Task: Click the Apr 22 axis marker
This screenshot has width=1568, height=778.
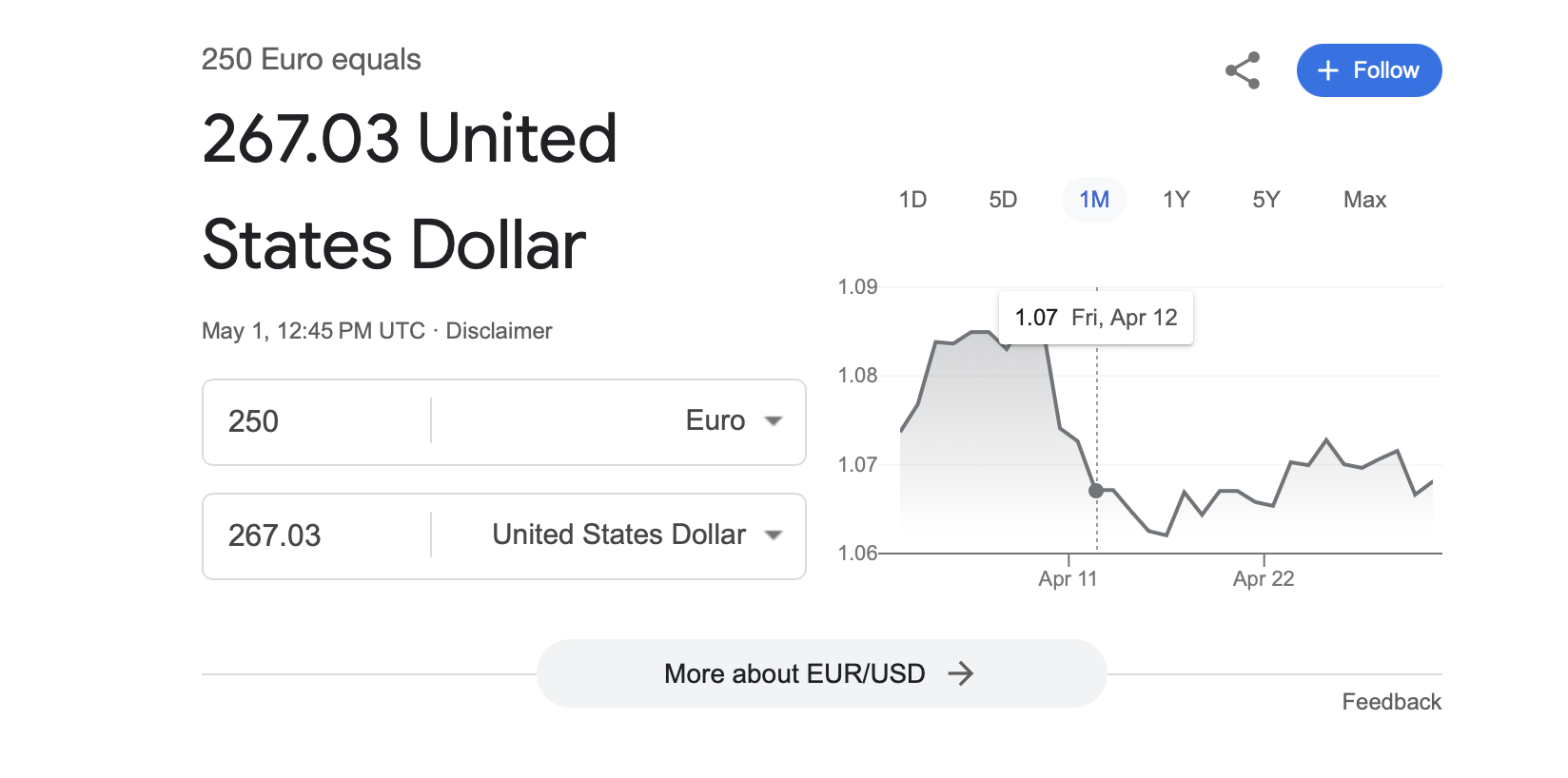Action: [1264, 578]
